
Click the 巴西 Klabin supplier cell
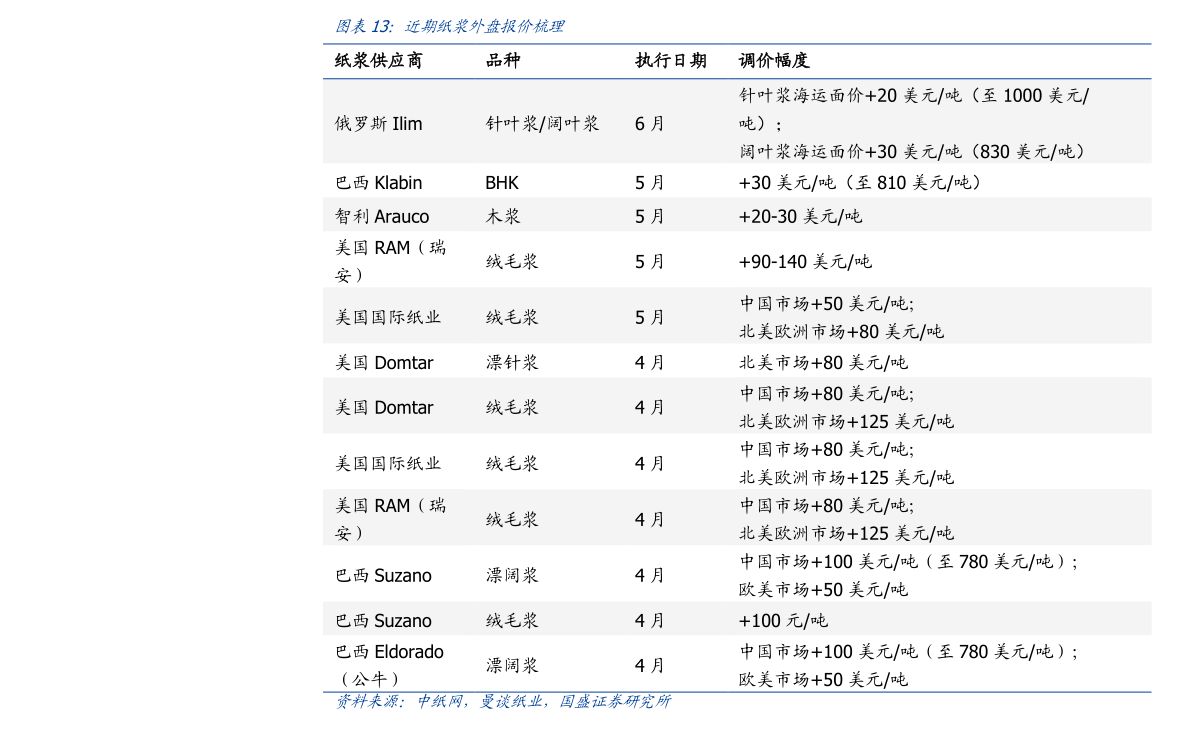point(378,182)
